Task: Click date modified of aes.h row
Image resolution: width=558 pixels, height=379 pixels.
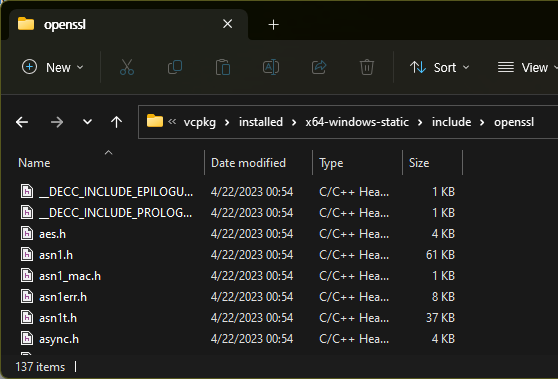Action: pyautogui.click(x=252, y=234)
